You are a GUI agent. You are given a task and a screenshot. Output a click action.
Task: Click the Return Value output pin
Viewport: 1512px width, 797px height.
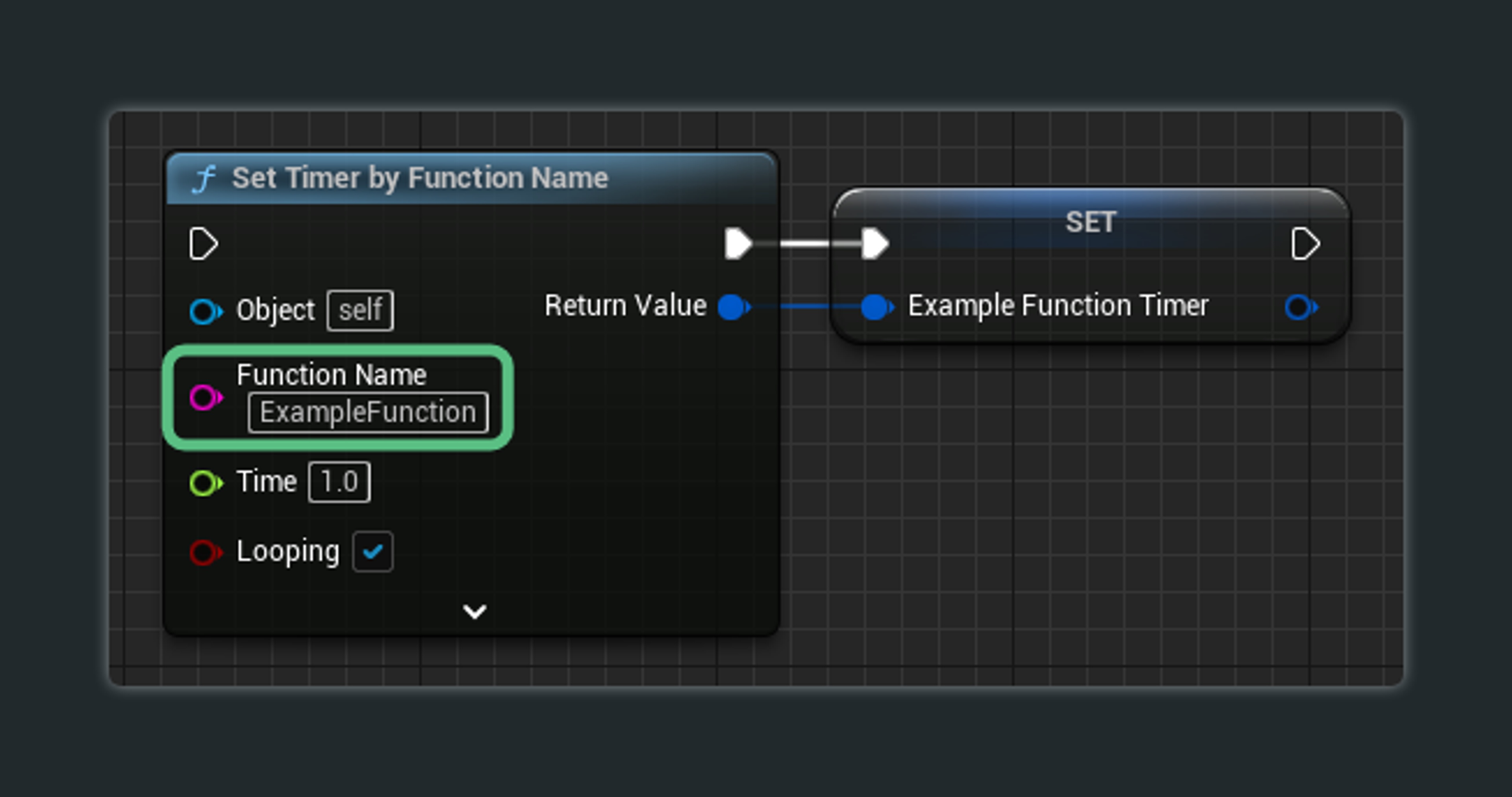coord(732,307)
